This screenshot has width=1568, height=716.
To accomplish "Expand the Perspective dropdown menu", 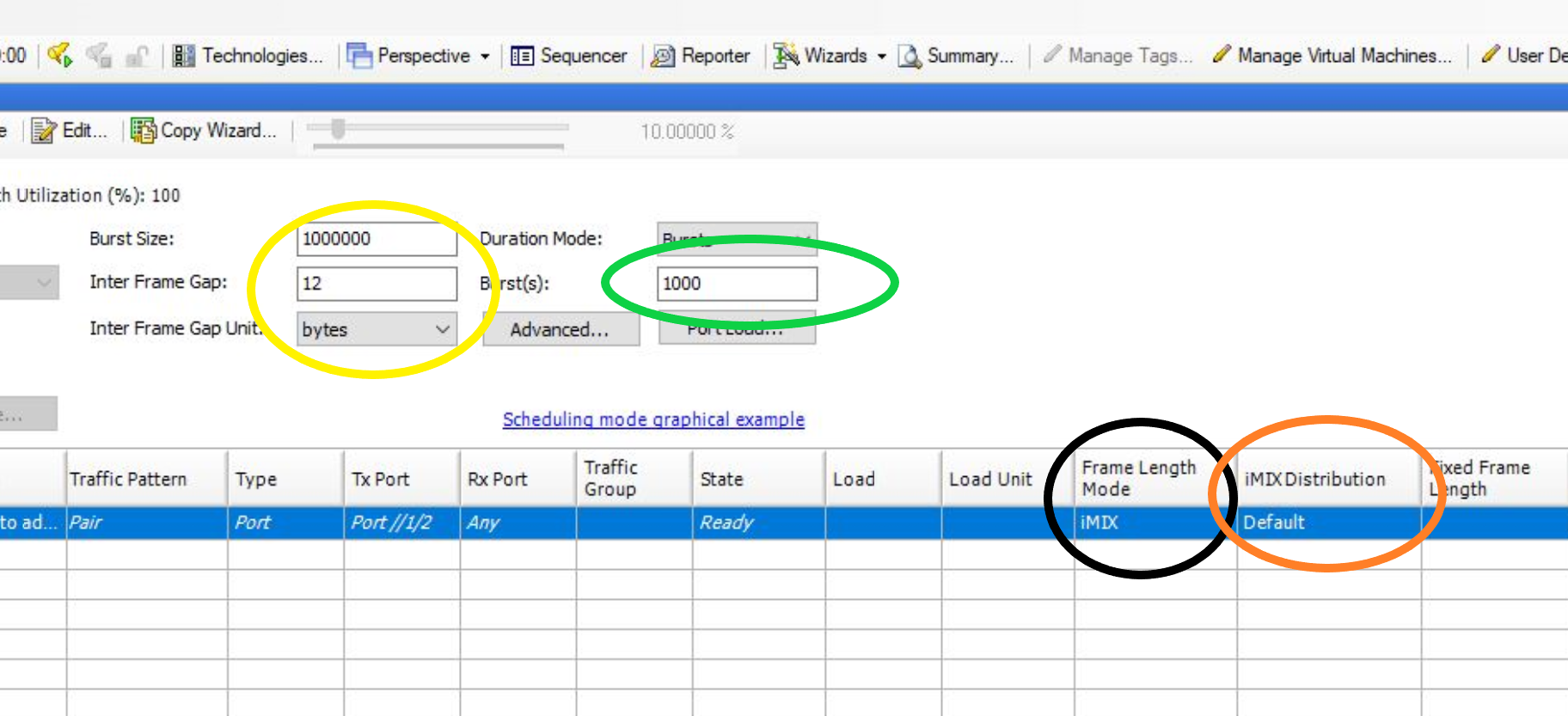I will point(485,57).
